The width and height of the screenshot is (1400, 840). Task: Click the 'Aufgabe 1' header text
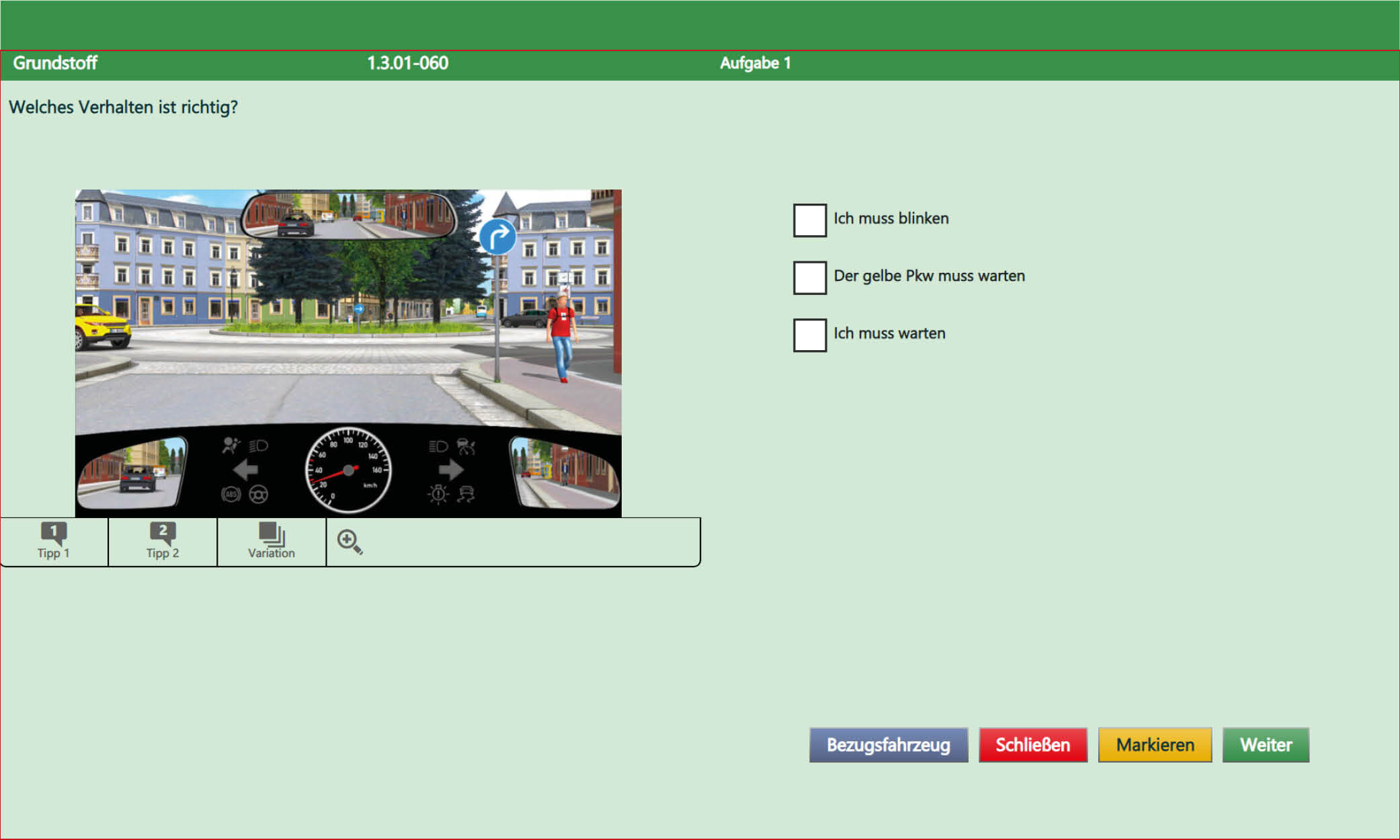(755, 63)
